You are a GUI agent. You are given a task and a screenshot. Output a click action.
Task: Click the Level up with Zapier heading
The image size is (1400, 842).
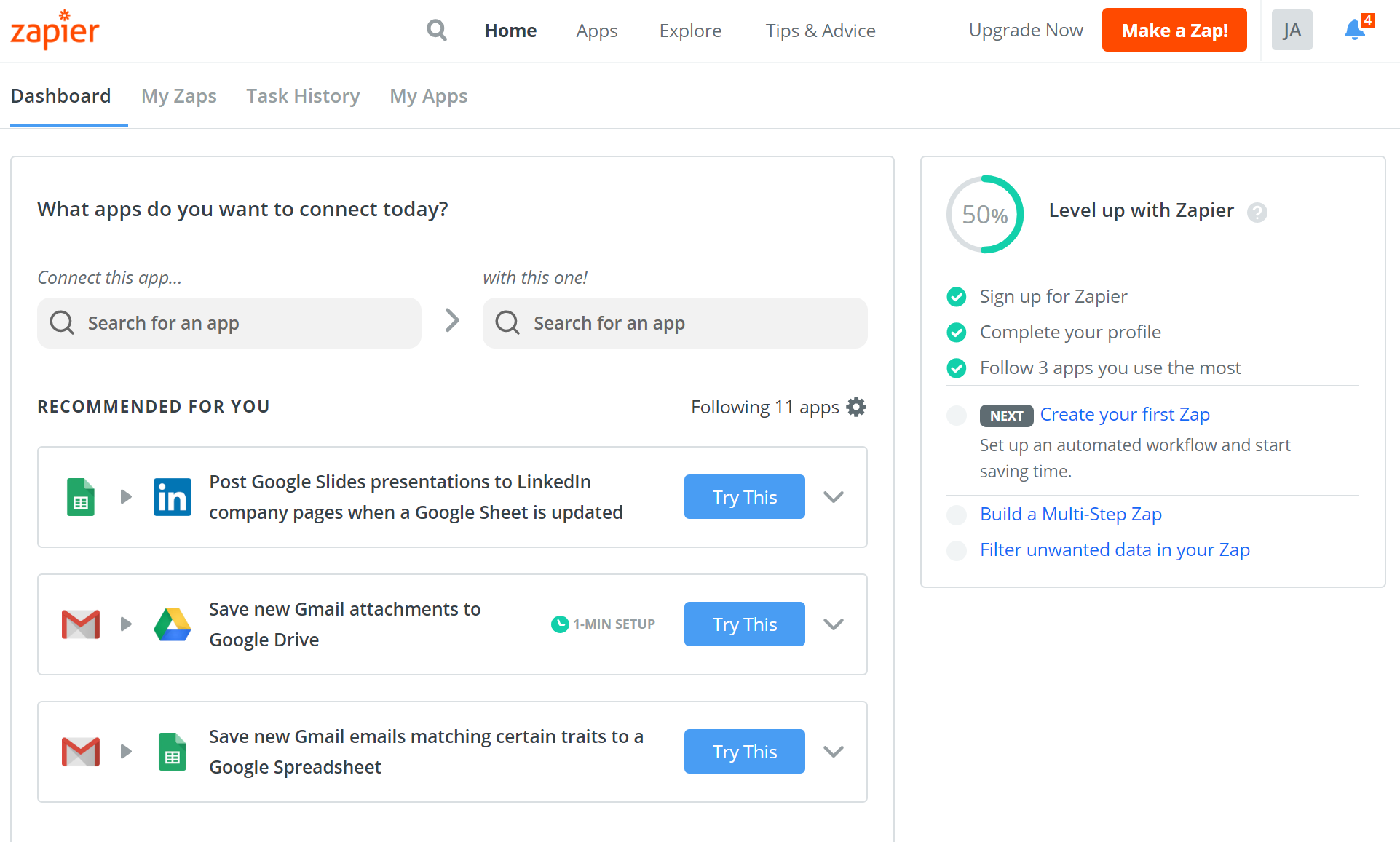pyautogui.click(x=1142, y=211)
